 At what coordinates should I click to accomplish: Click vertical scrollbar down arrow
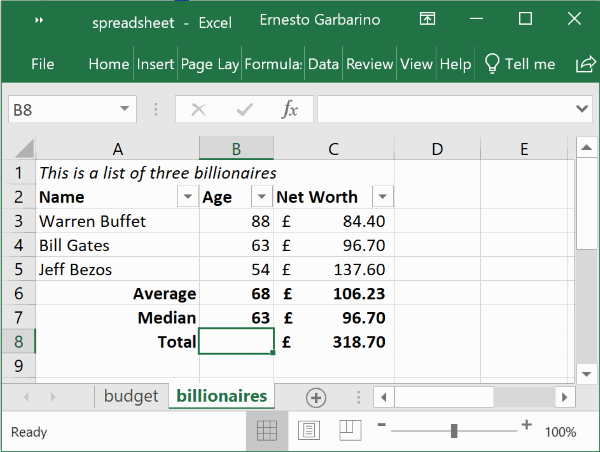click(x=586, y=374)
